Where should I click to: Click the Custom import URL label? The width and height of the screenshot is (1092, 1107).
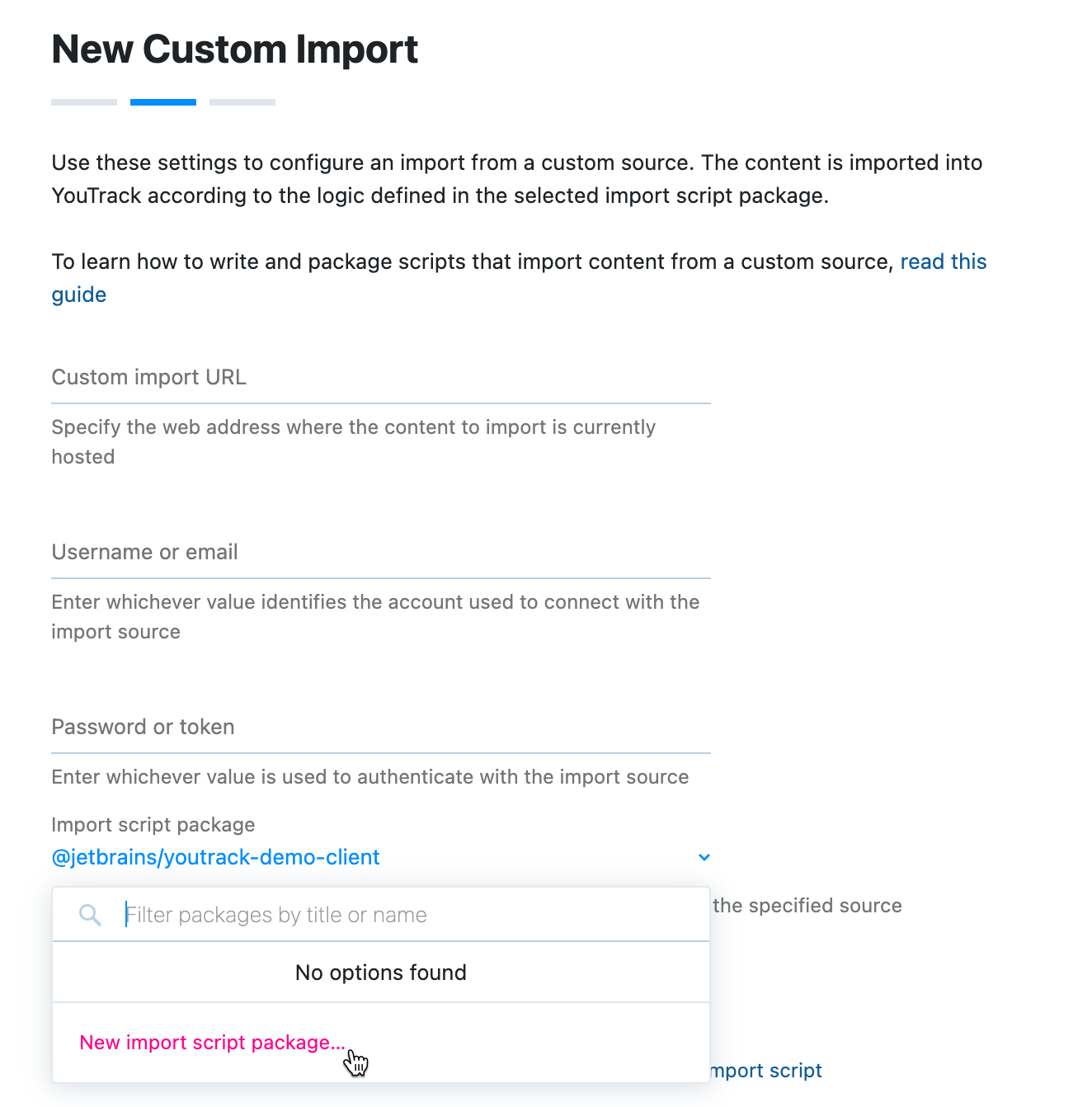click(148, 377)
